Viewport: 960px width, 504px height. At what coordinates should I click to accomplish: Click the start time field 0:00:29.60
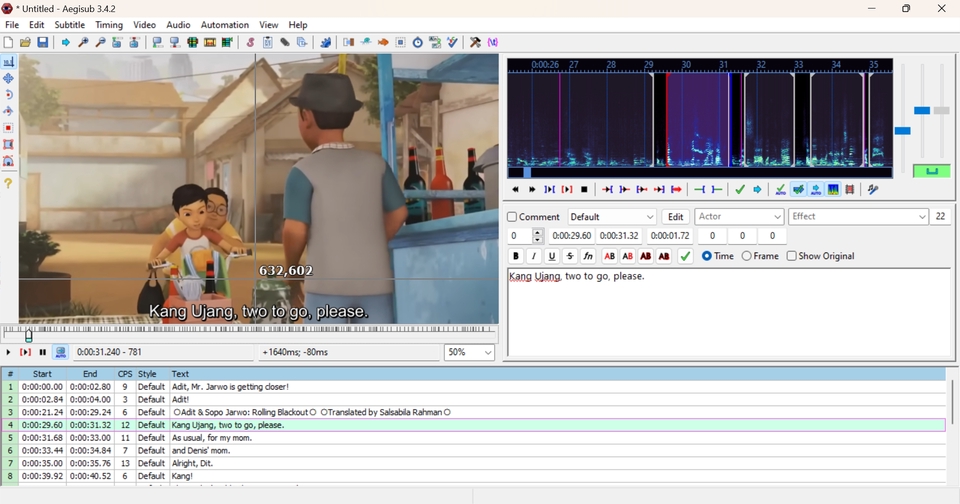tap(571, 236)
